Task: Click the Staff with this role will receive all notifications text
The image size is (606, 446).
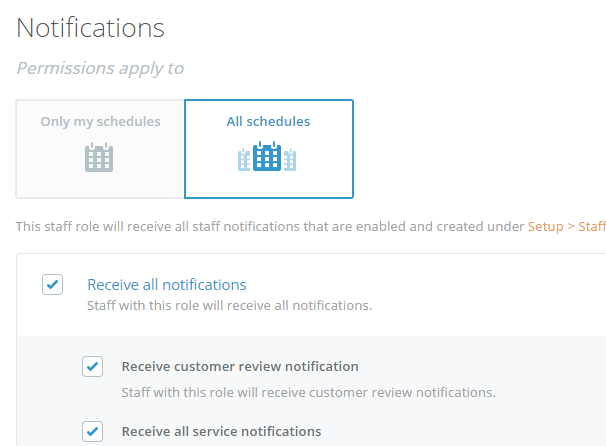Action: click(x=230, y=306)
